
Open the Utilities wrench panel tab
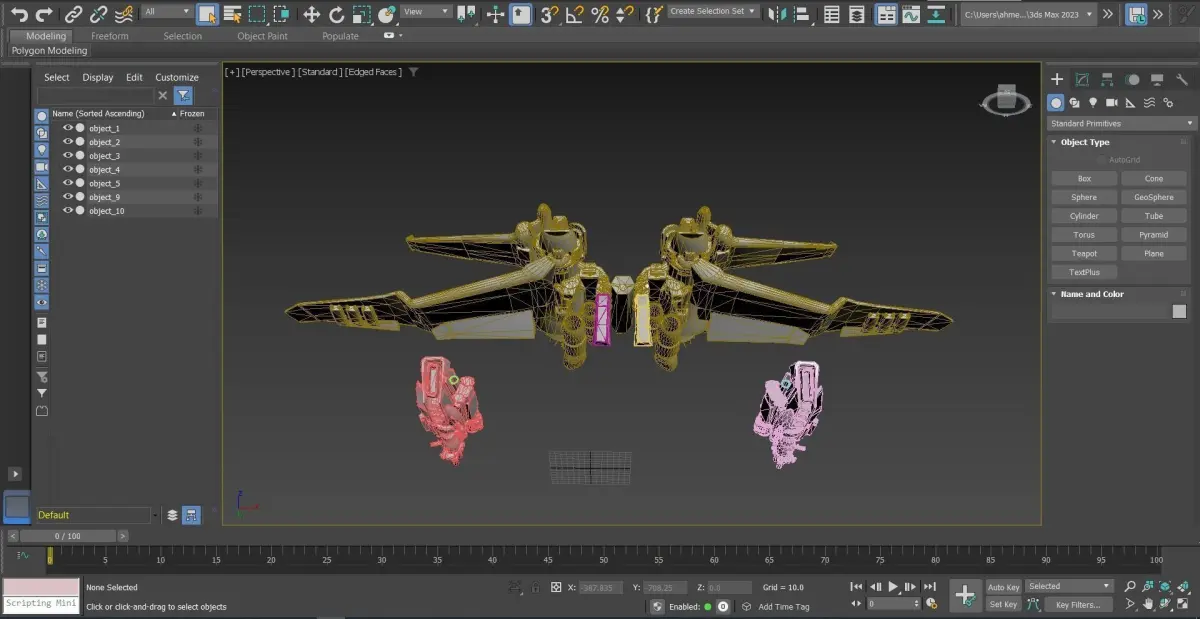pyautogui.click(x=1181, y=79)
